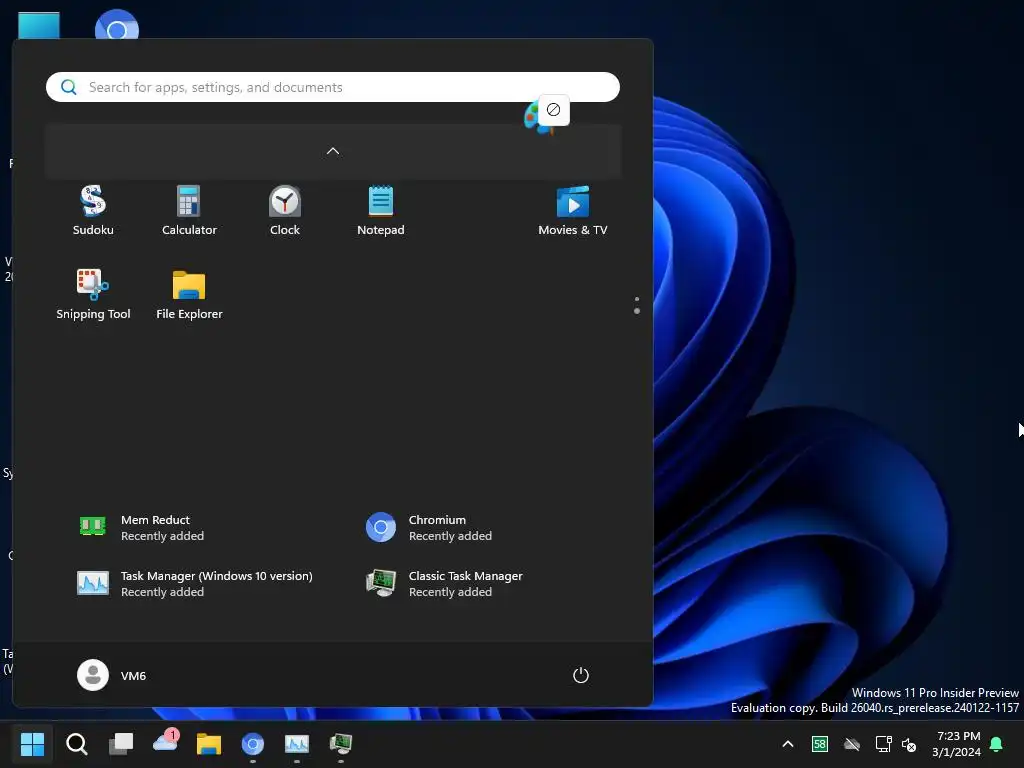This screenshot has height=768, width=1024.
Task: Click the power button in Start
Action: (x=581, y=675)
